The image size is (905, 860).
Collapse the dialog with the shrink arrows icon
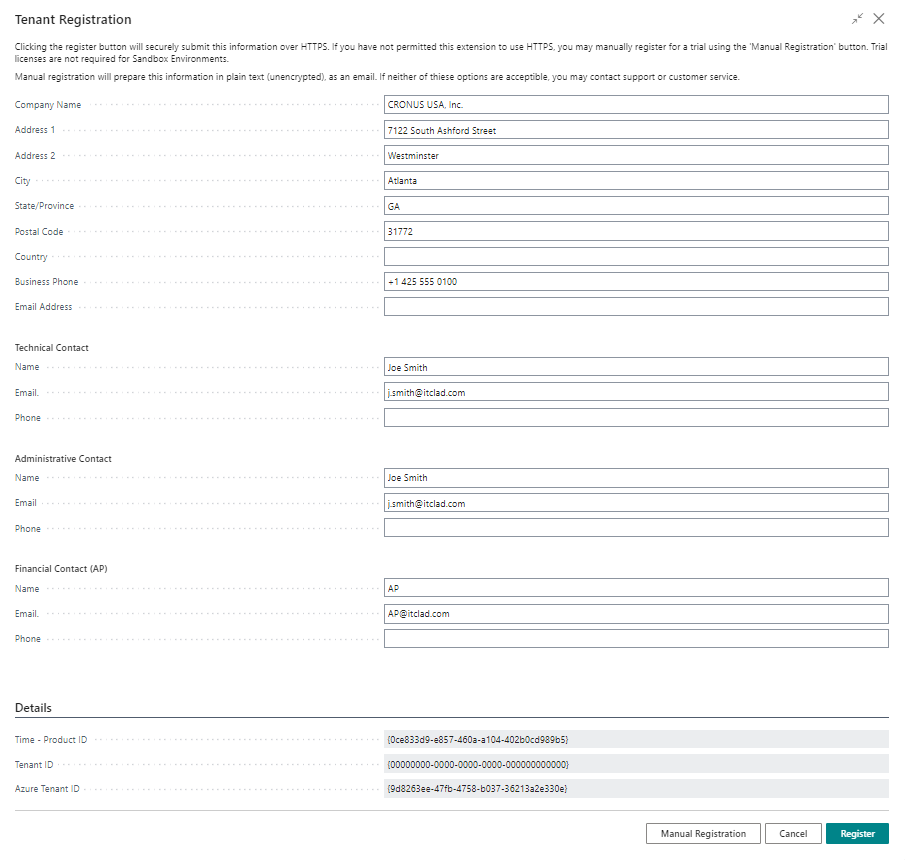pyautogui.click(x=857, y=18)
